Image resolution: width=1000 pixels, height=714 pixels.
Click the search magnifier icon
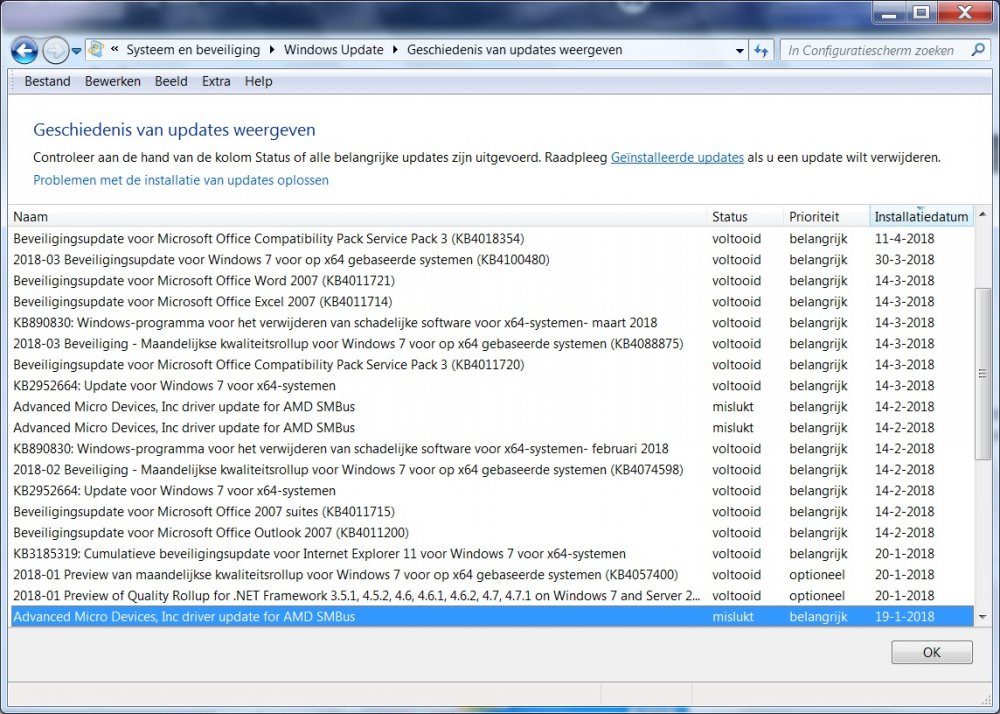tap(979, 50)
